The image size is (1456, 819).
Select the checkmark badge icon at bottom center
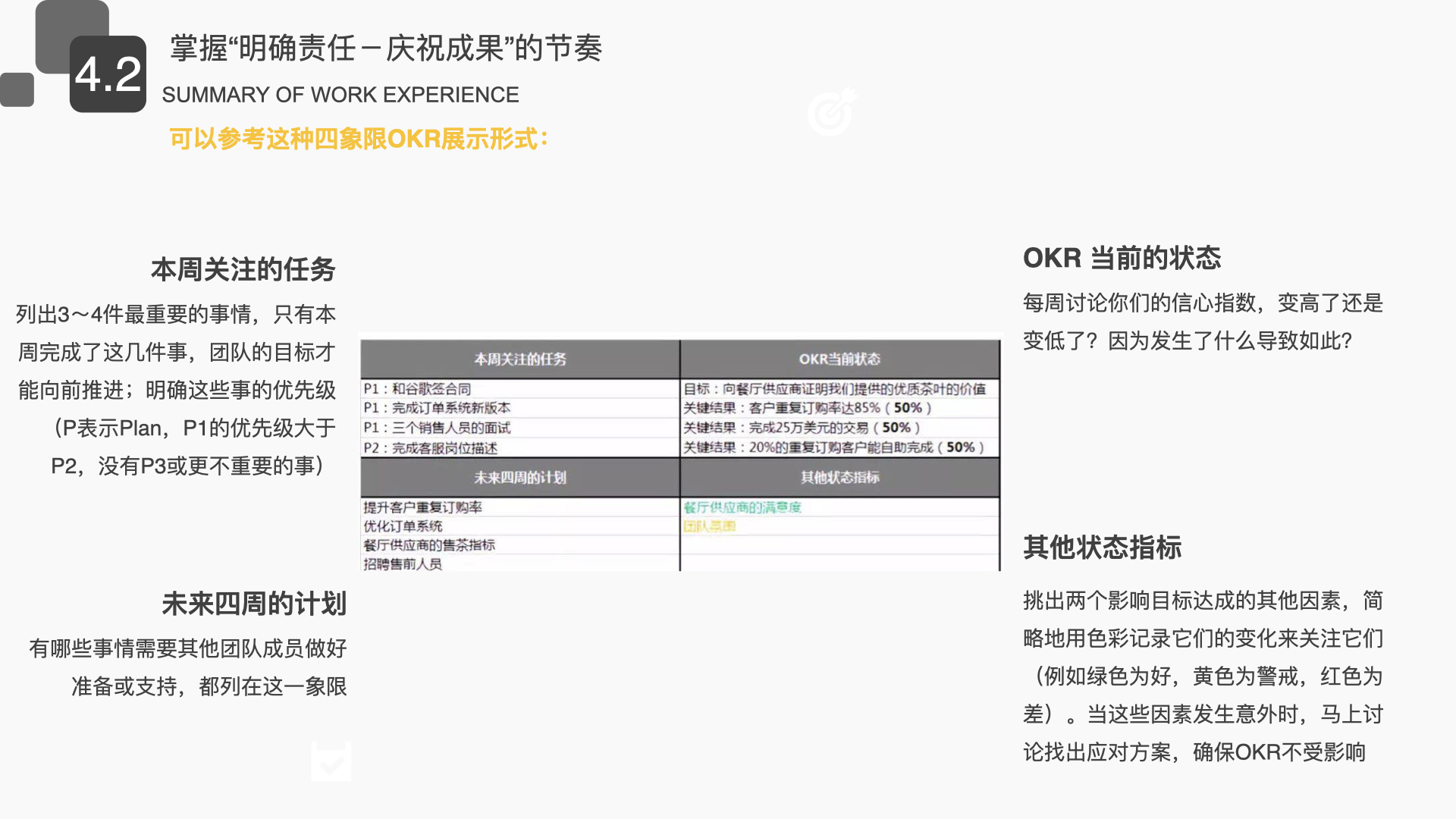pos(331,761)
